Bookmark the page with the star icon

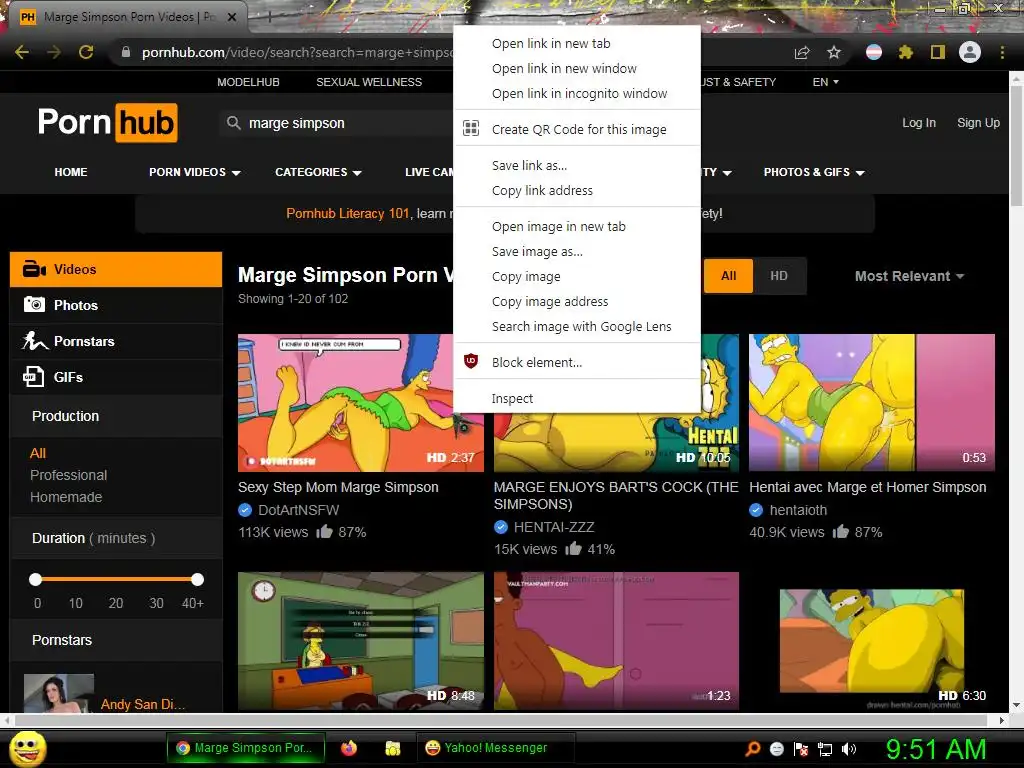(x=833, y=52)
